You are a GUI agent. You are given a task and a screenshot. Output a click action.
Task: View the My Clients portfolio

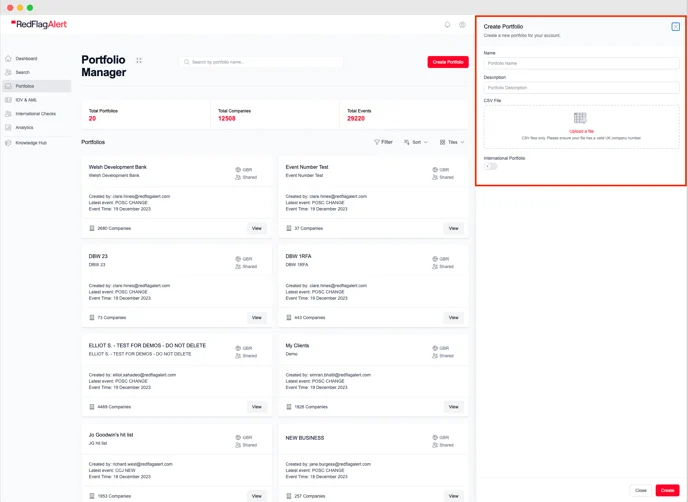[x=453, y=407]
